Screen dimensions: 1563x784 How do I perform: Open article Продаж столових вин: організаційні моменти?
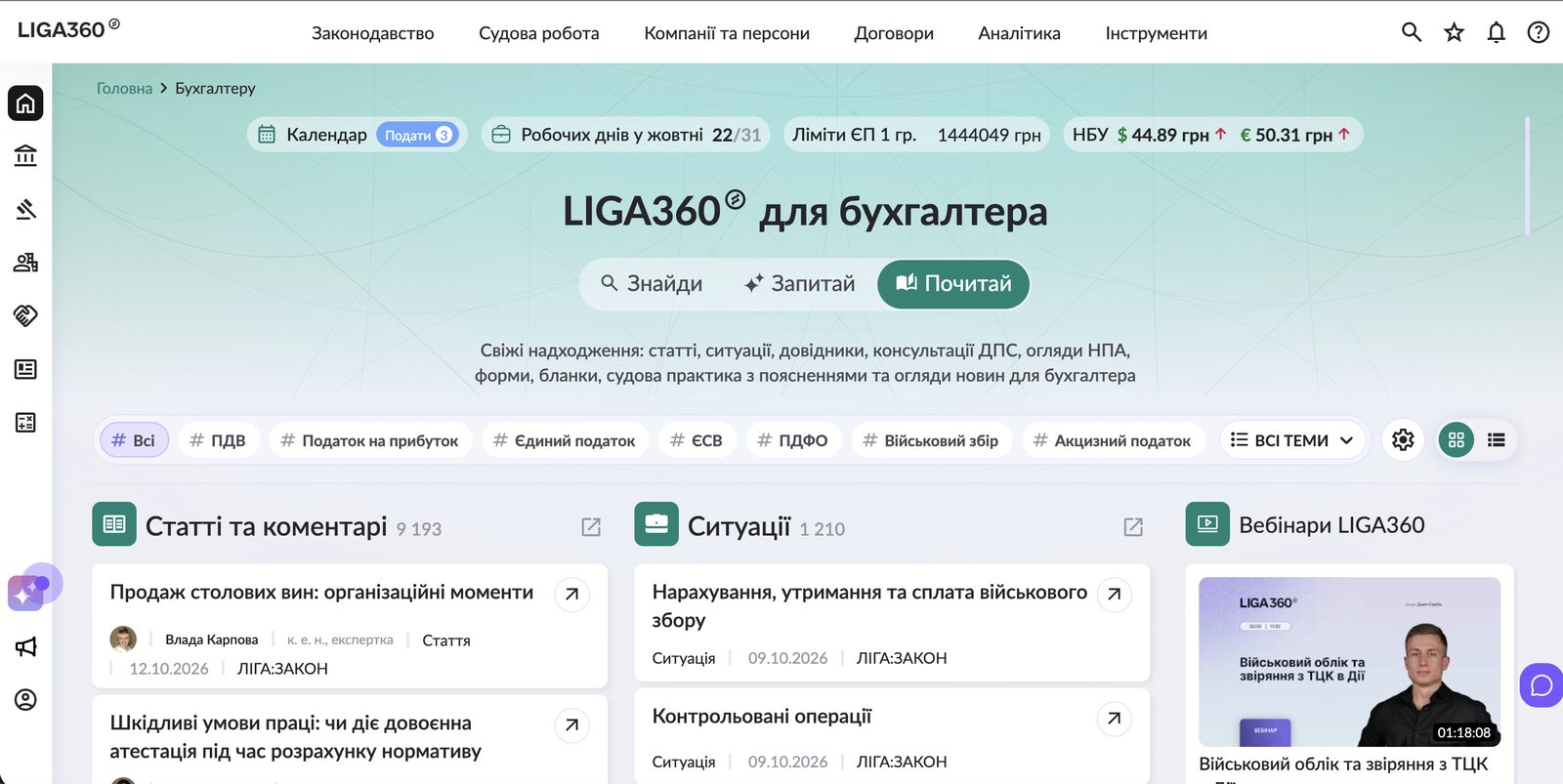321,593
